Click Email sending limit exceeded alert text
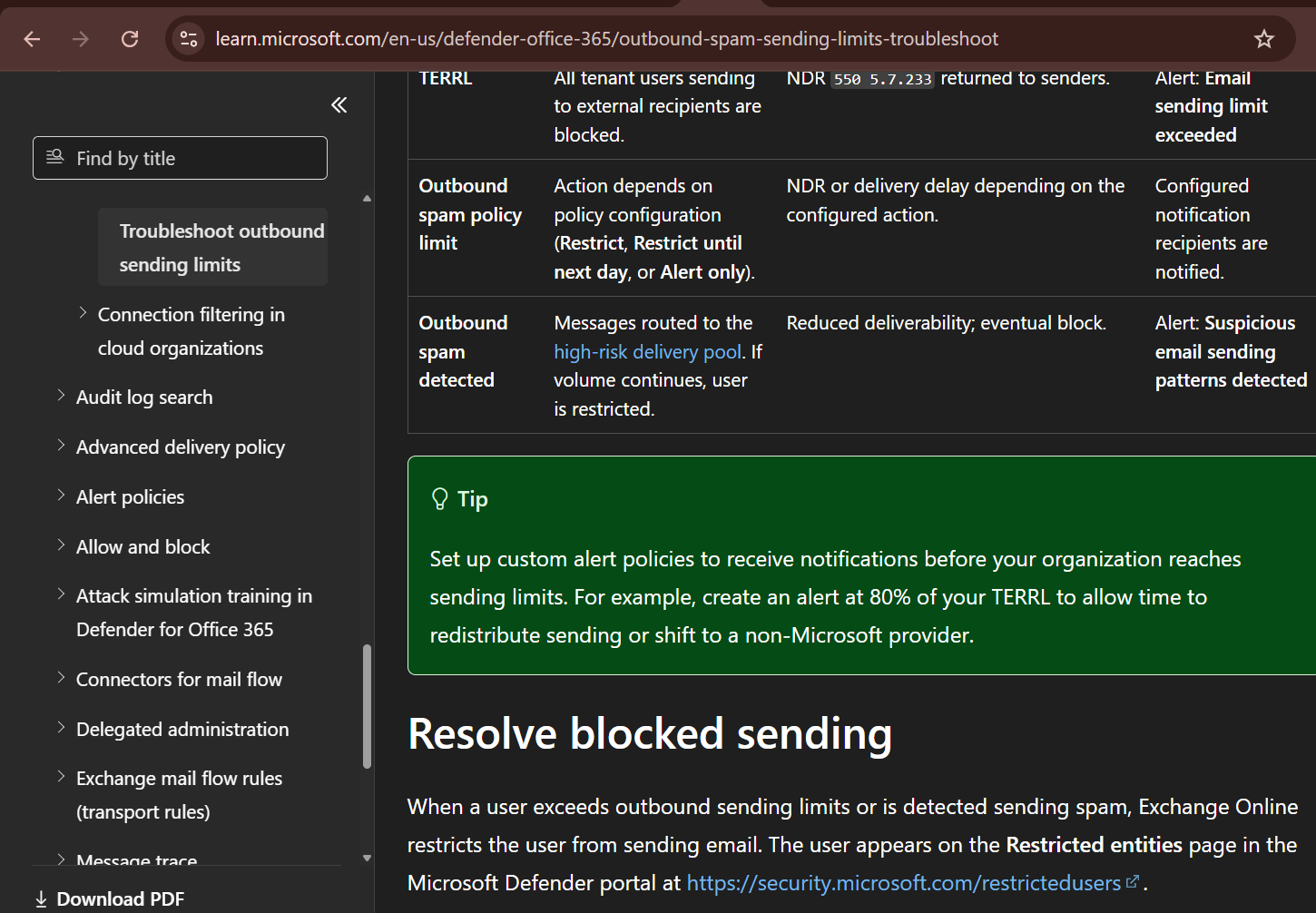The height and width of the screenshot is (913, 1316). click(x=1212, y=106)
